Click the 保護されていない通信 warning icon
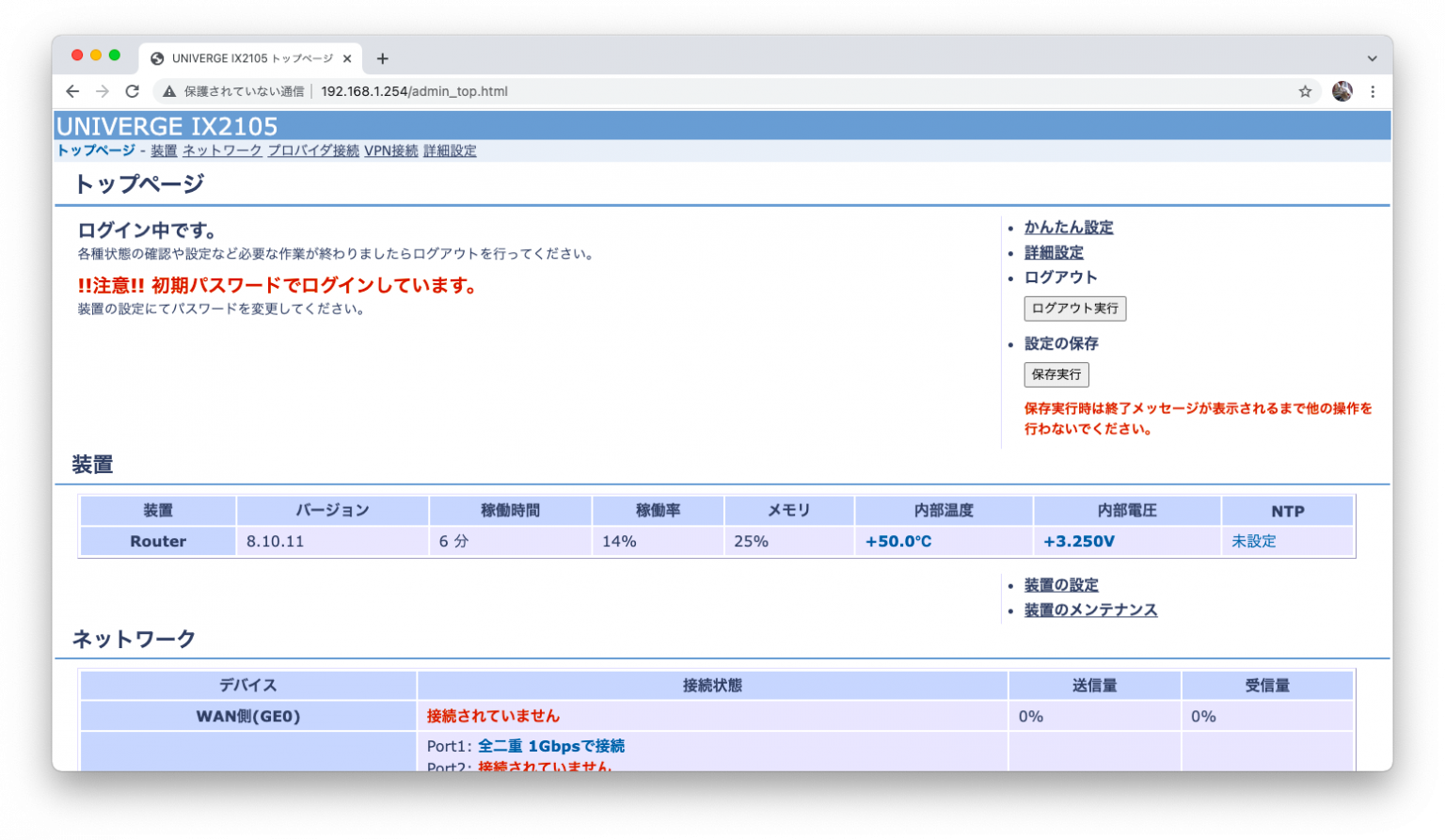Viewport: 1445px width, 840px height. tap(167, 91)
